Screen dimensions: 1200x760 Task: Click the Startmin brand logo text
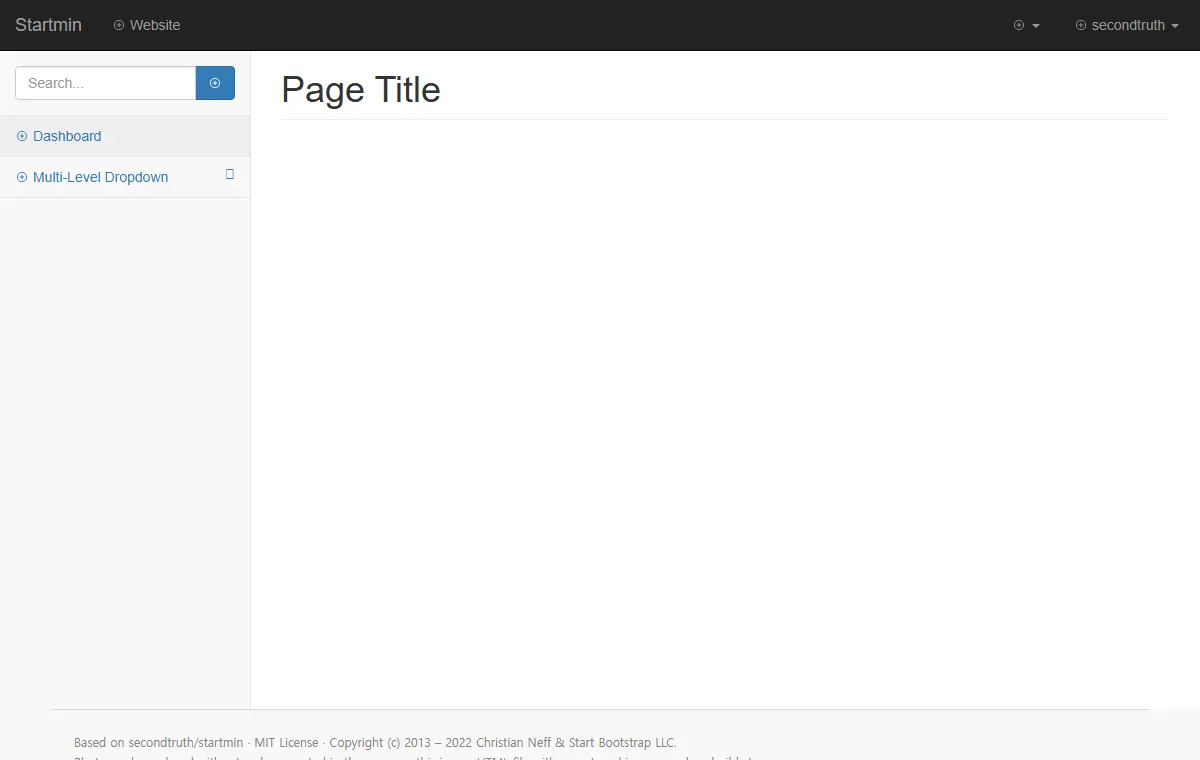(48, 25)
